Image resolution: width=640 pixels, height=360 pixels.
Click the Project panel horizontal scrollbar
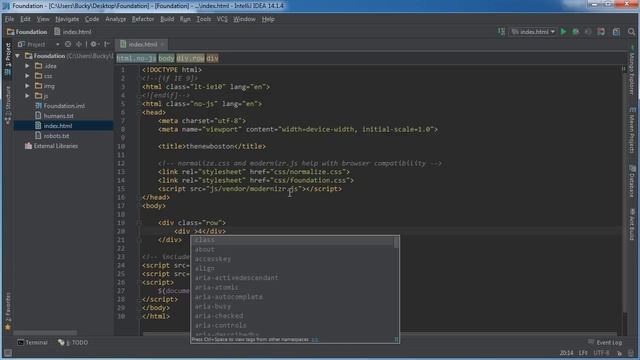pos(45,333)
